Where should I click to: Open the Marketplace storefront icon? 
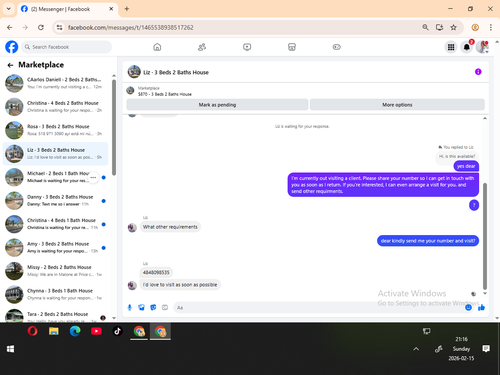click(292, 47)
